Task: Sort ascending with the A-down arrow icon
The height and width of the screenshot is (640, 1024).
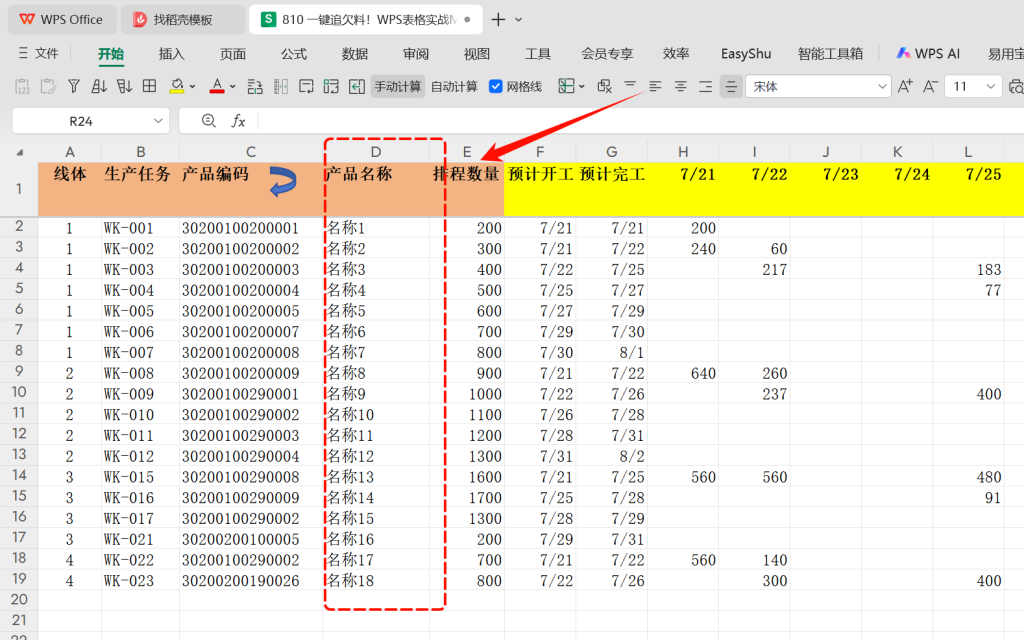Action: 99,86
